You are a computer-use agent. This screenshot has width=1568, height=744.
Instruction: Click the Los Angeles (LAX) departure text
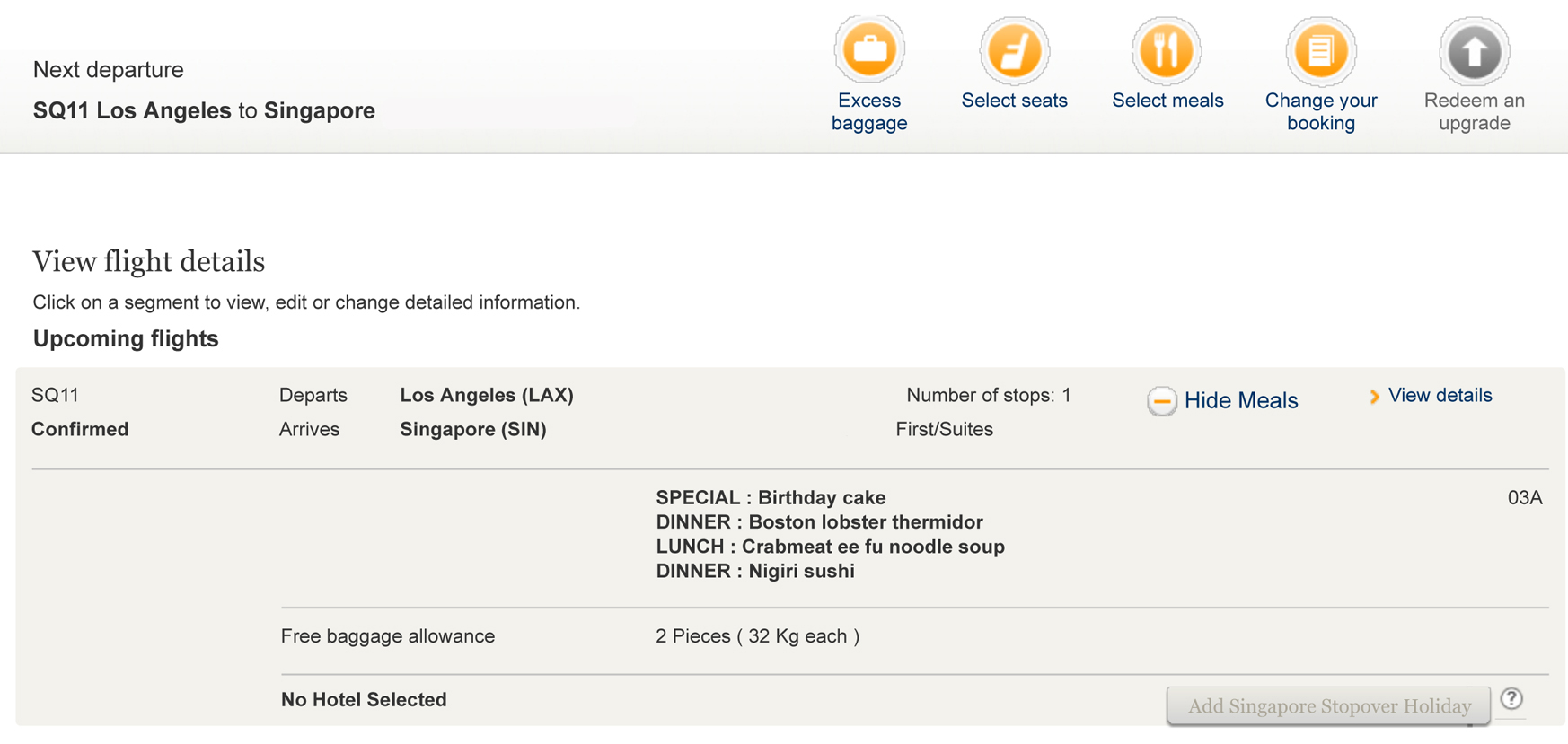pyautogui.click(x=487, y=395)
